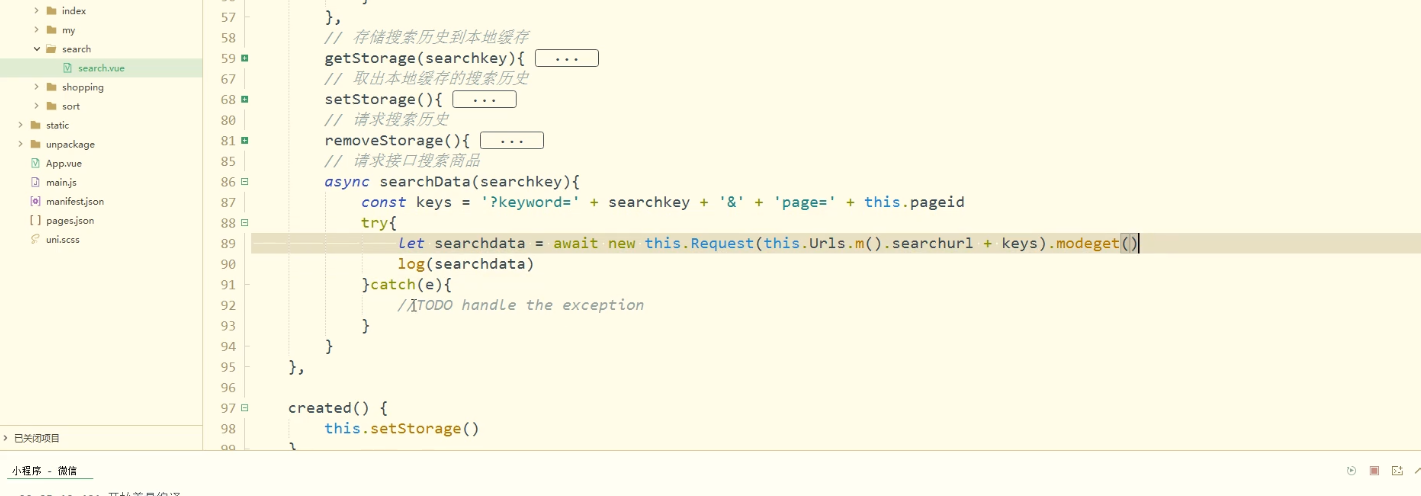Click line number 57 in gutter
Screen dimensions: 1421x496
[227, 17]
